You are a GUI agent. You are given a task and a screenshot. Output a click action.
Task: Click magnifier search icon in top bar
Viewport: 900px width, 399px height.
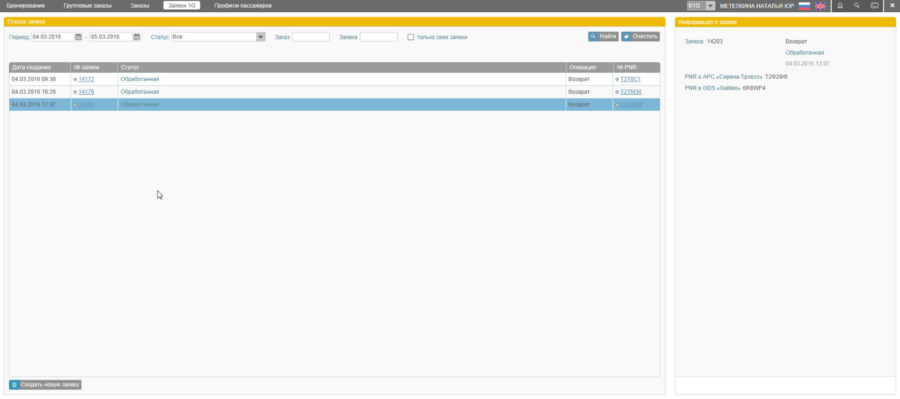[857, 6]
